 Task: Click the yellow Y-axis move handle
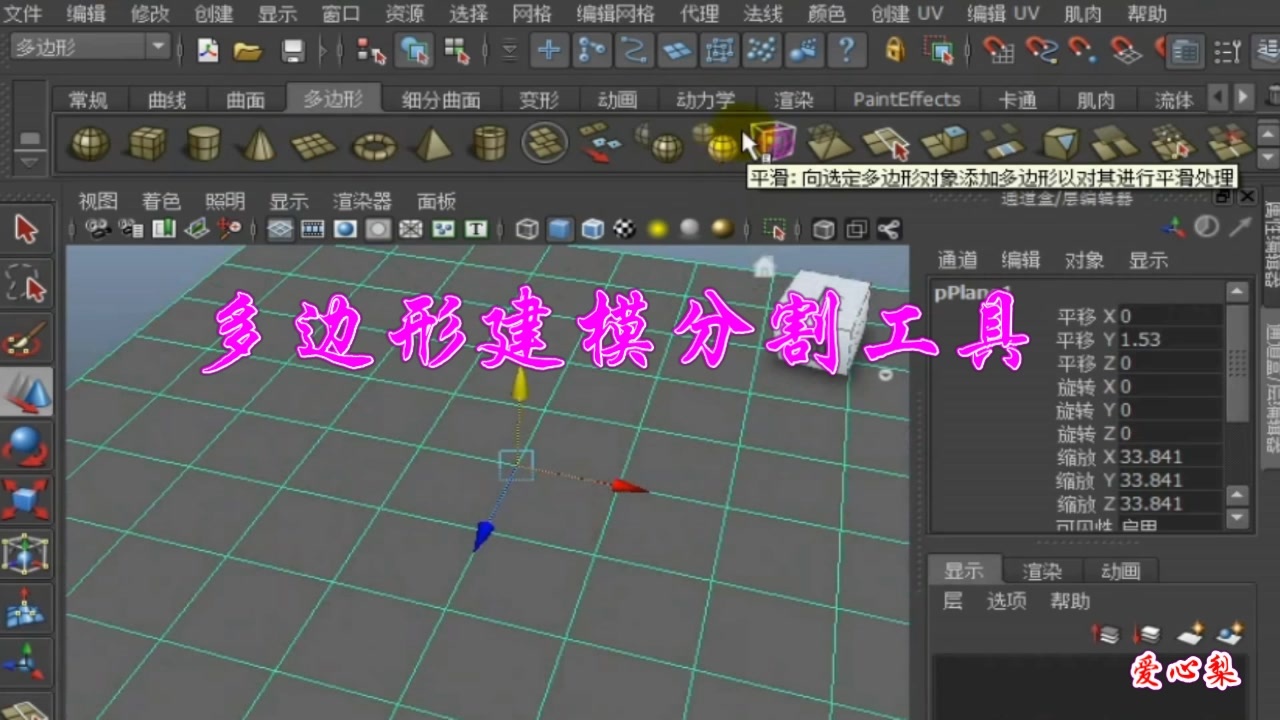[x=520, y=385]
